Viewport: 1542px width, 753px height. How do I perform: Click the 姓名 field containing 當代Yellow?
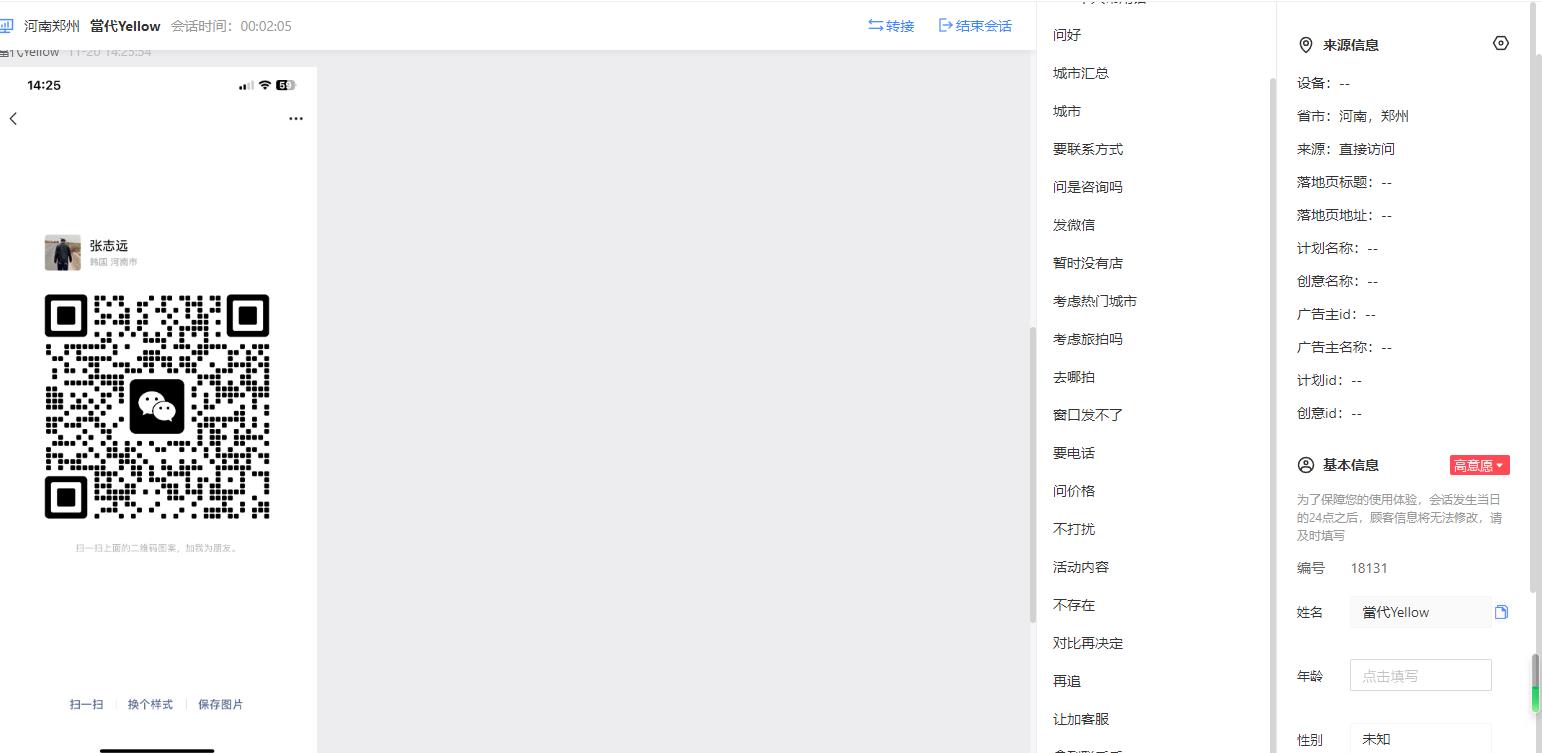pyautogui.click(x=1420, y=612)
